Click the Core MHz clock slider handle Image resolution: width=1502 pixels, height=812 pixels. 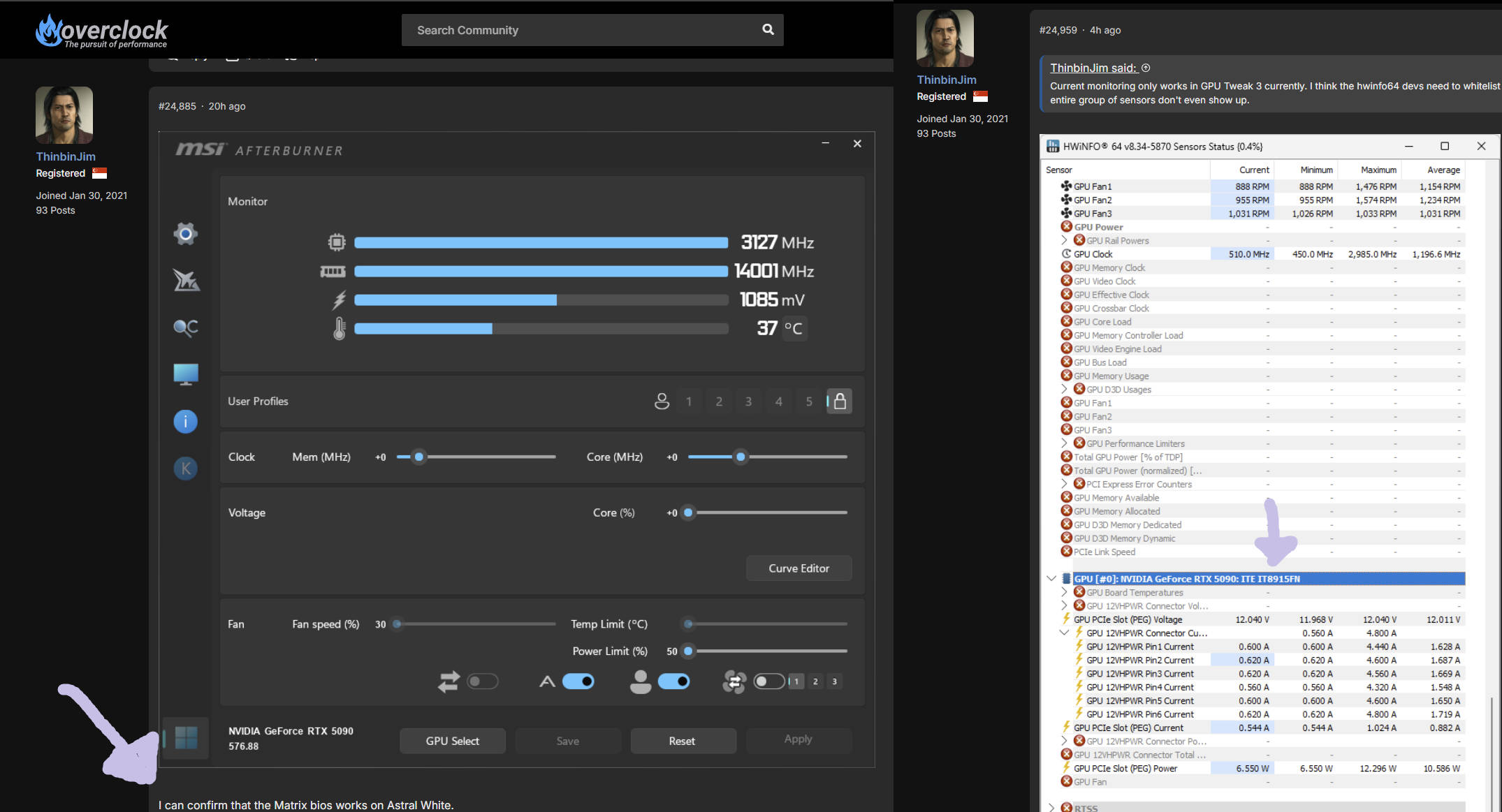(x=741, y=457)
